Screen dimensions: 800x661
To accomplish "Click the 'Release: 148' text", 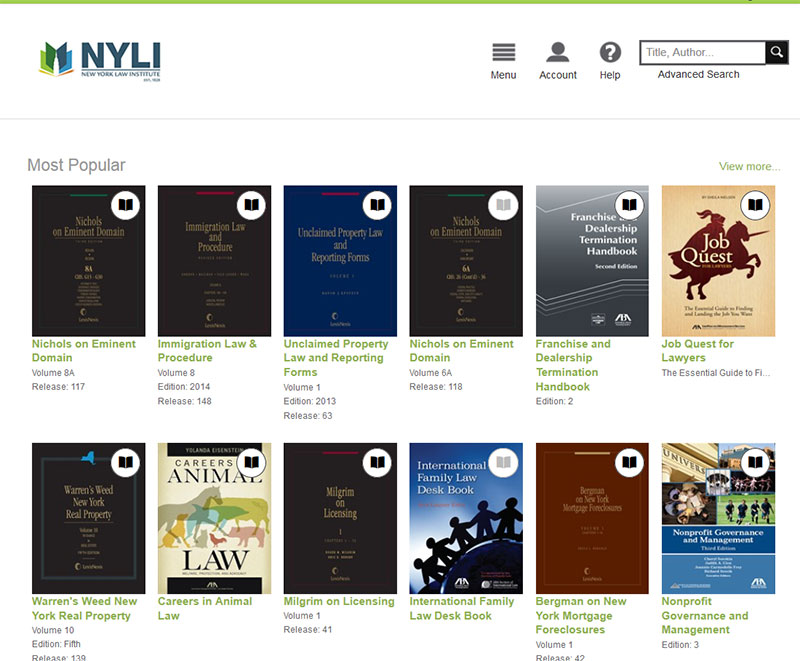I will (x=184, y=401).
